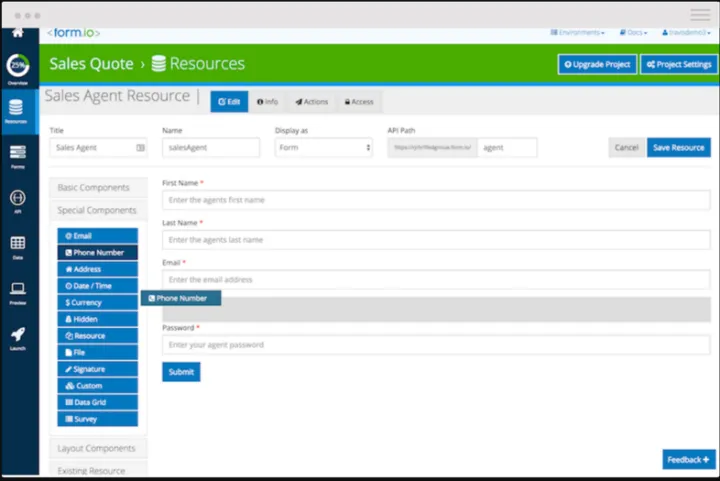Click the Launch rocket icon
Screen dimensions: 720x481
(x=17, y=337)
